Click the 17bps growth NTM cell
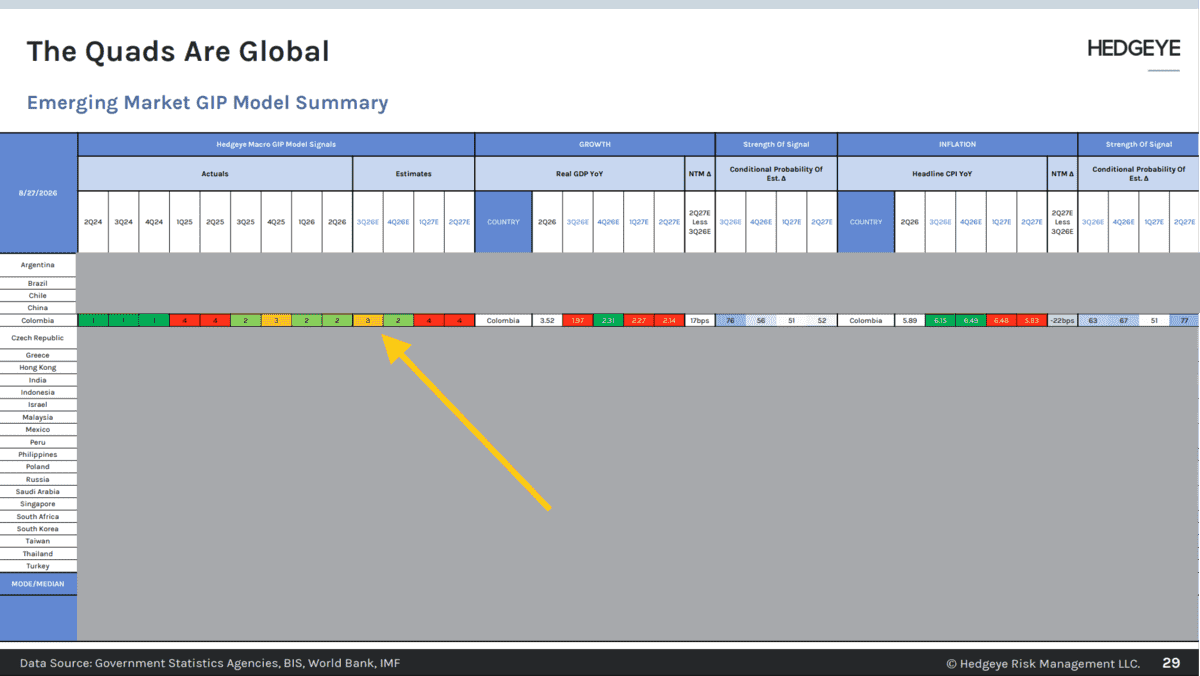 click(699, 321)
